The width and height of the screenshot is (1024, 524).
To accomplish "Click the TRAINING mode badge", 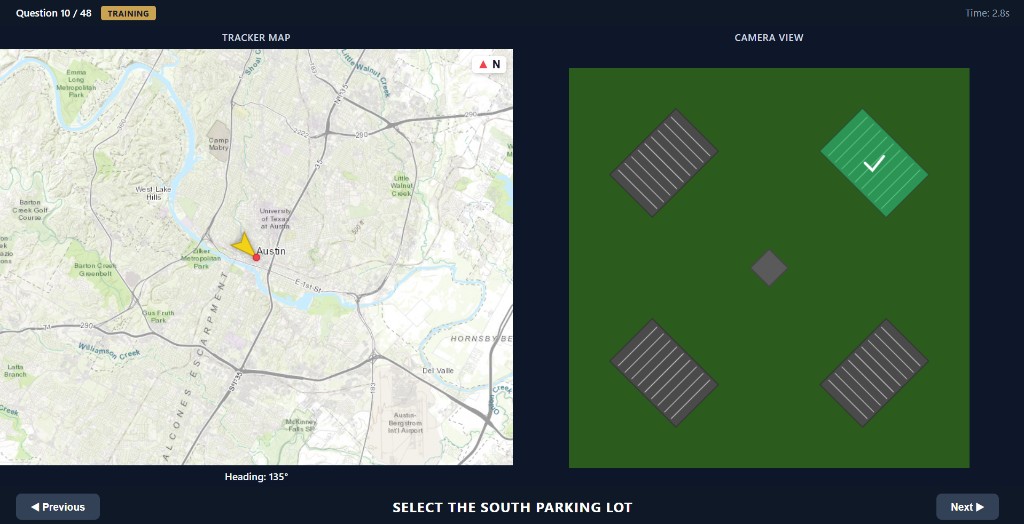I will coord(128,14).
